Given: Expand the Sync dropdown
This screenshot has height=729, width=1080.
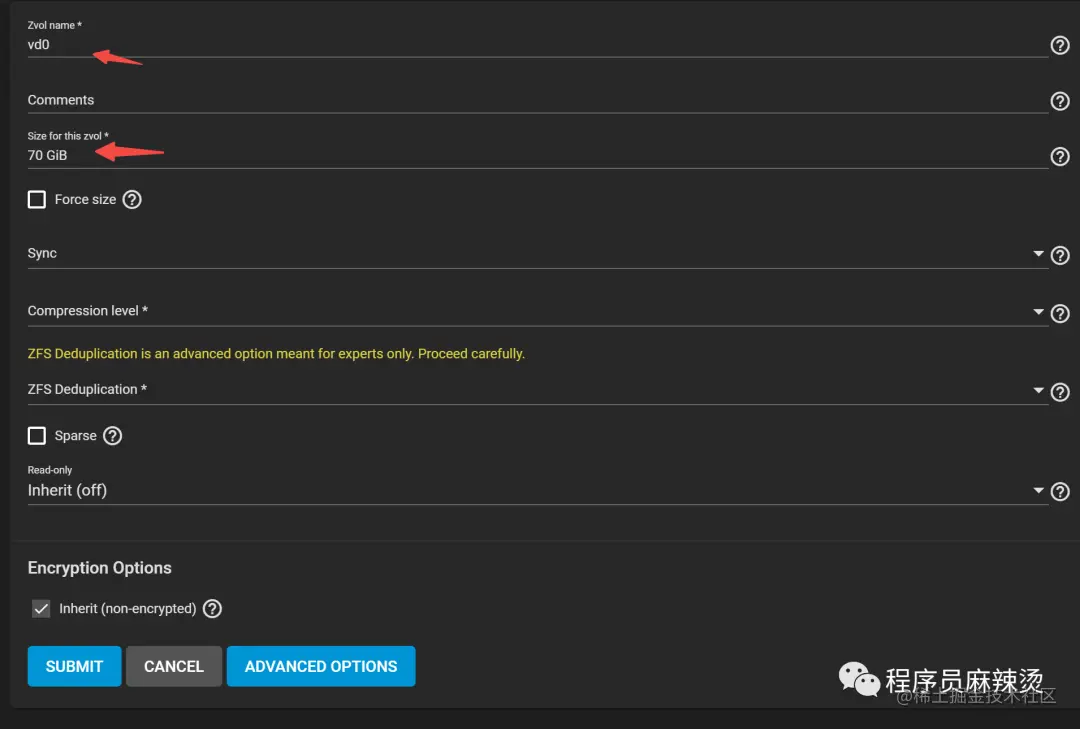Looking at the screenshot, I should point(537,254).
